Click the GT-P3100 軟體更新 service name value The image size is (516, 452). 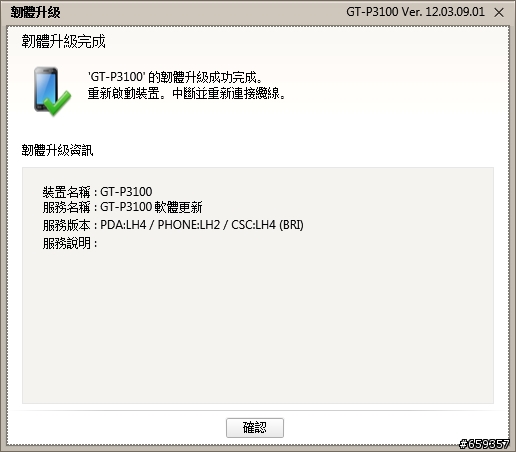(151, 207)
